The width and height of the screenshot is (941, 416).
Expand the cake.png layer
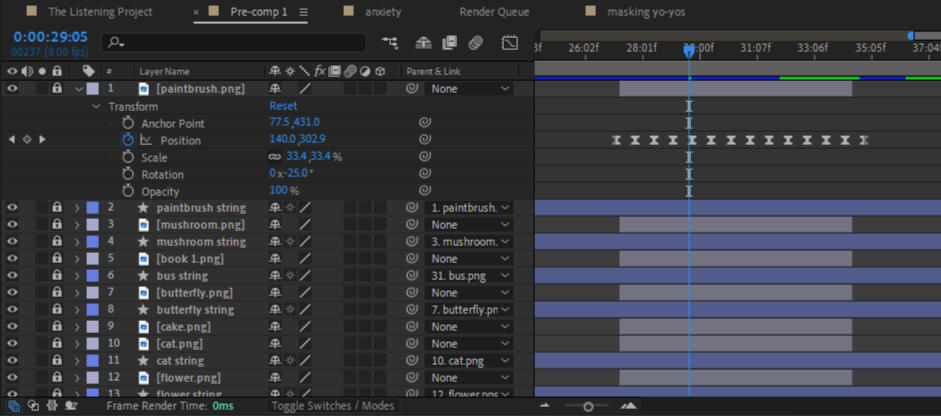tap(77, 327)
